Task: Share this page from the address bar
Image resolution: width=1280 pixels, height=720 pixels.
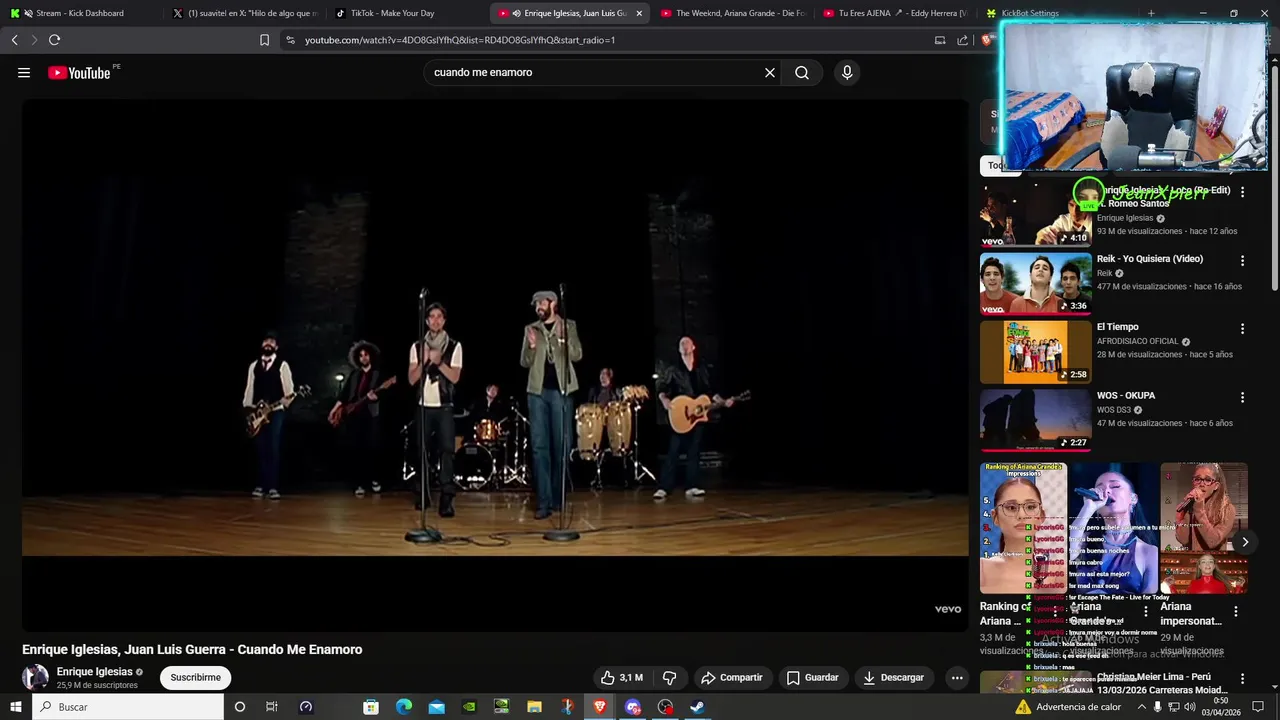Action: point(962,40)
